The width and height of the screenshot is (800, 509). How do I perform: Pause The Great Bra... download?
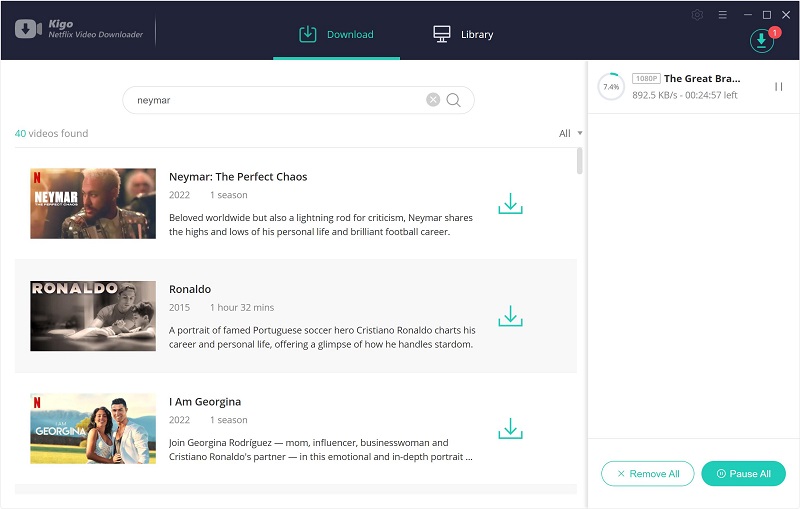779,87
